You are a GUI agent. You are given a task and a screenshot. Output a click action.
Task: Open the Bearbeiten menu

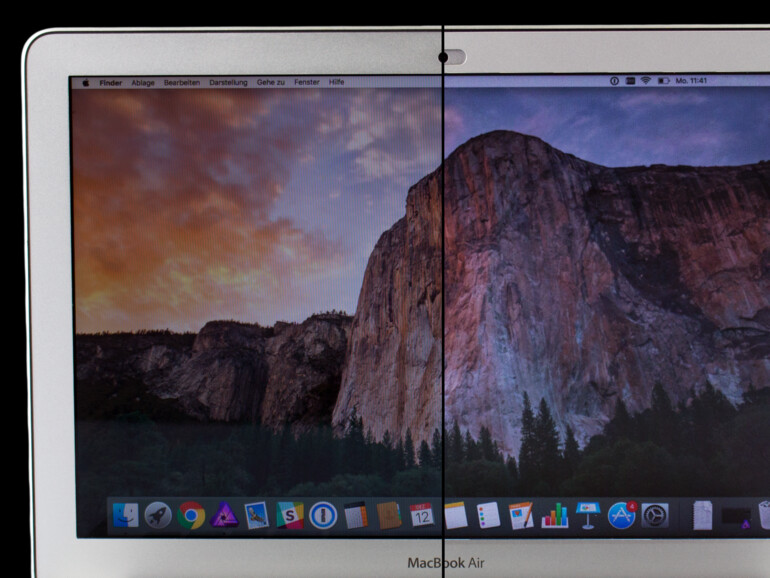(182, 83)
